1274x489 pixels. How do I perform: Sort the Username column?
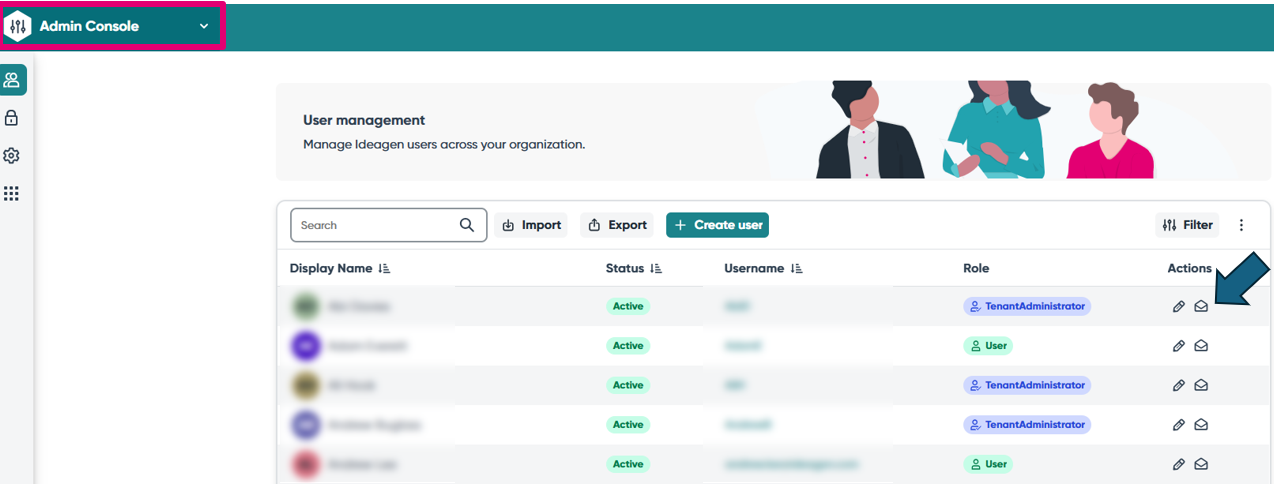click(x=796, y=269)
